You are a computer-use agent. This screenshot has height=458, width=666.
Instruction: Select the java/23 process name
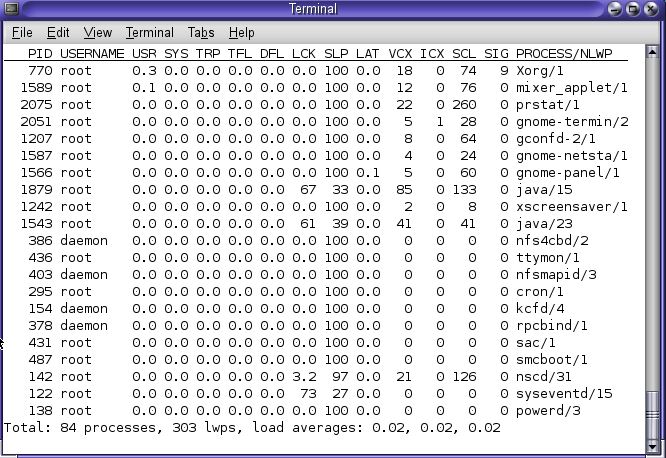tap(544, 223)
